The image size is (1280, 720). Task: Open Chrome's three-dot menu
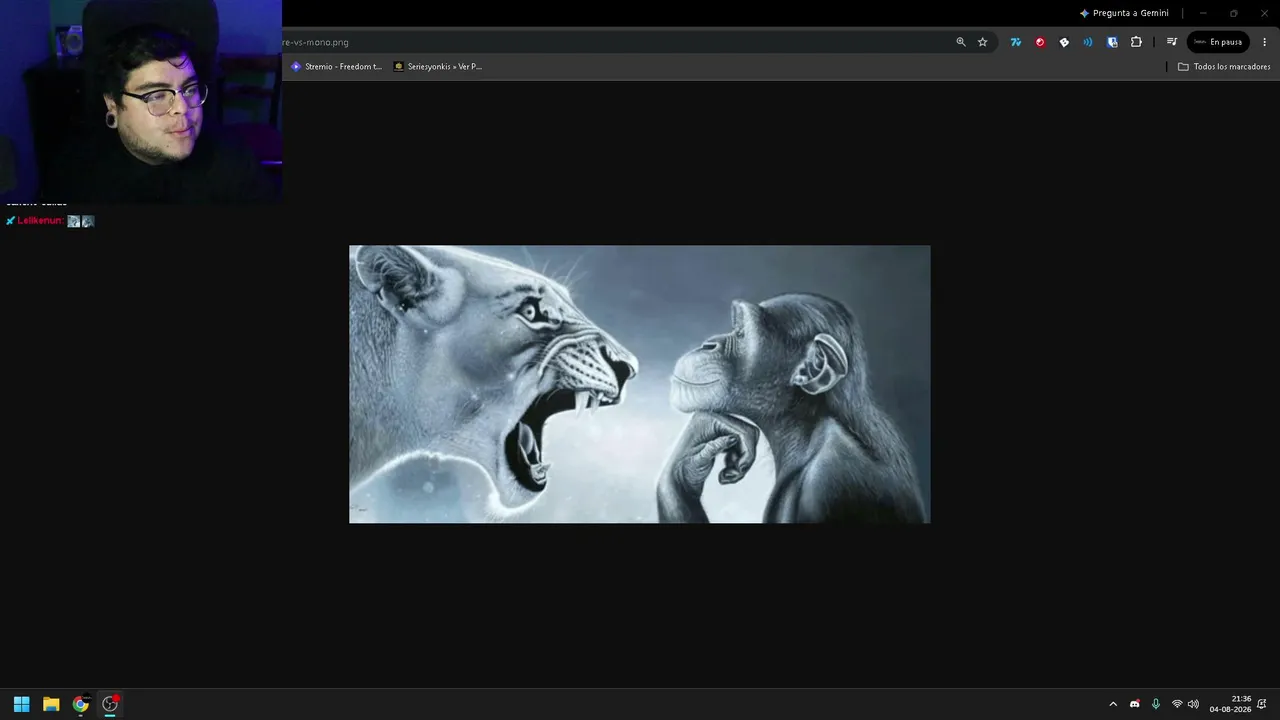click(x=1265, y=42)
